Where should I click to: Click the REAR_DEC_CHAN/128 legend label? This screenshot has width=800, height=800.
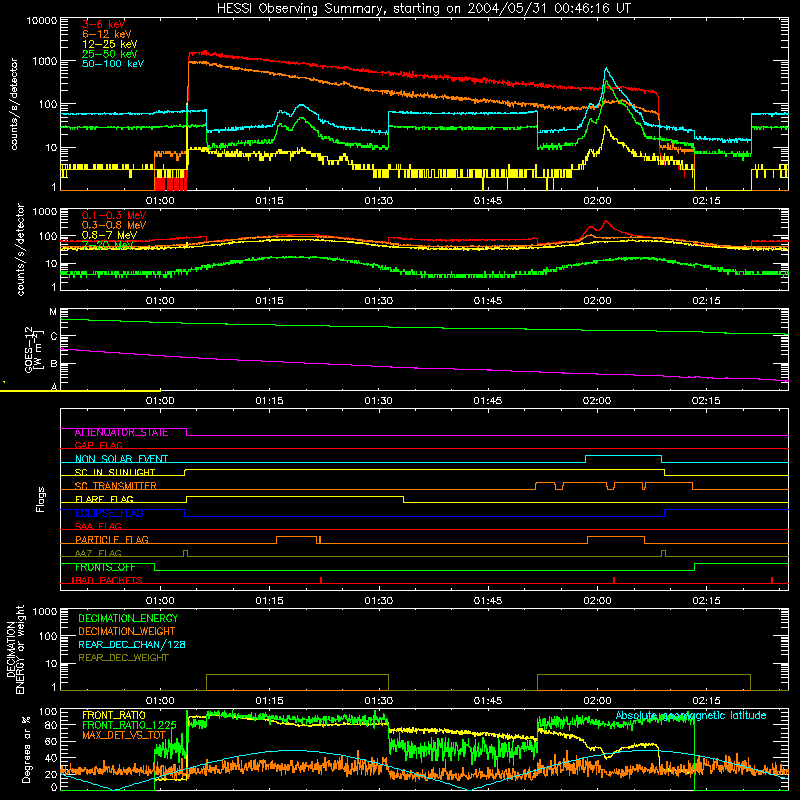(132, 645)
